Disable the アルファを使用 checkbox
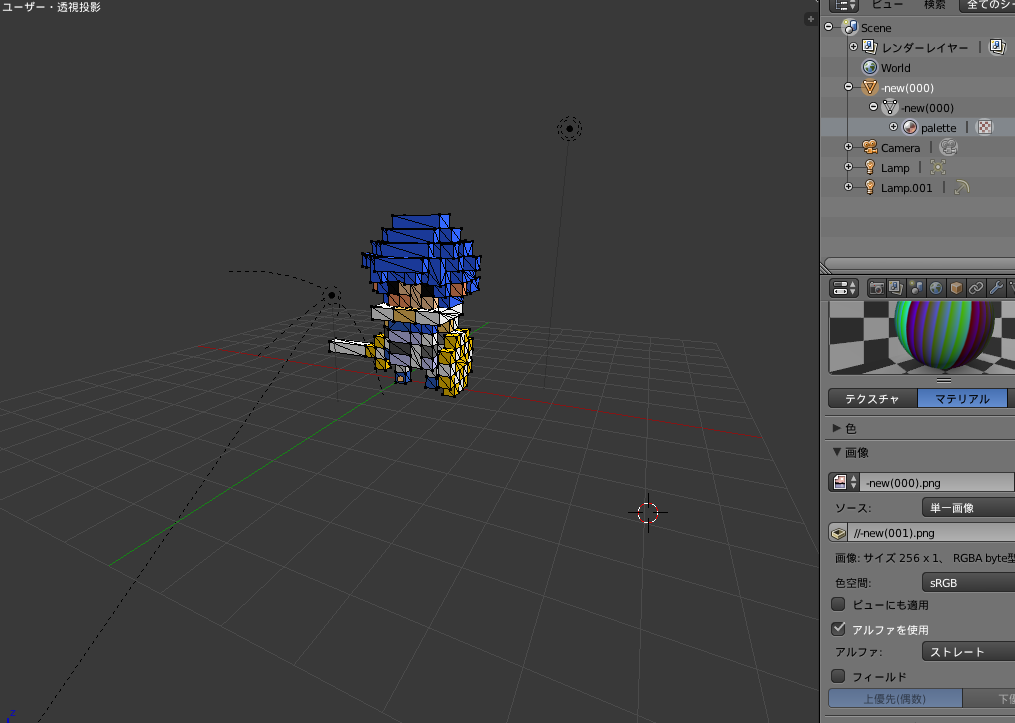1015x723 pixels. point(837,629)
